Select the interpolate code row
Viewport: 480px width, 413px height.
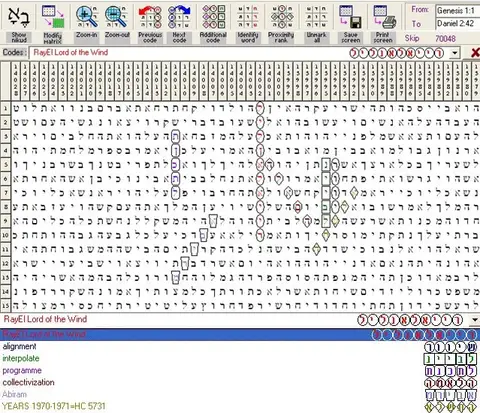click(x=240, y=358)
